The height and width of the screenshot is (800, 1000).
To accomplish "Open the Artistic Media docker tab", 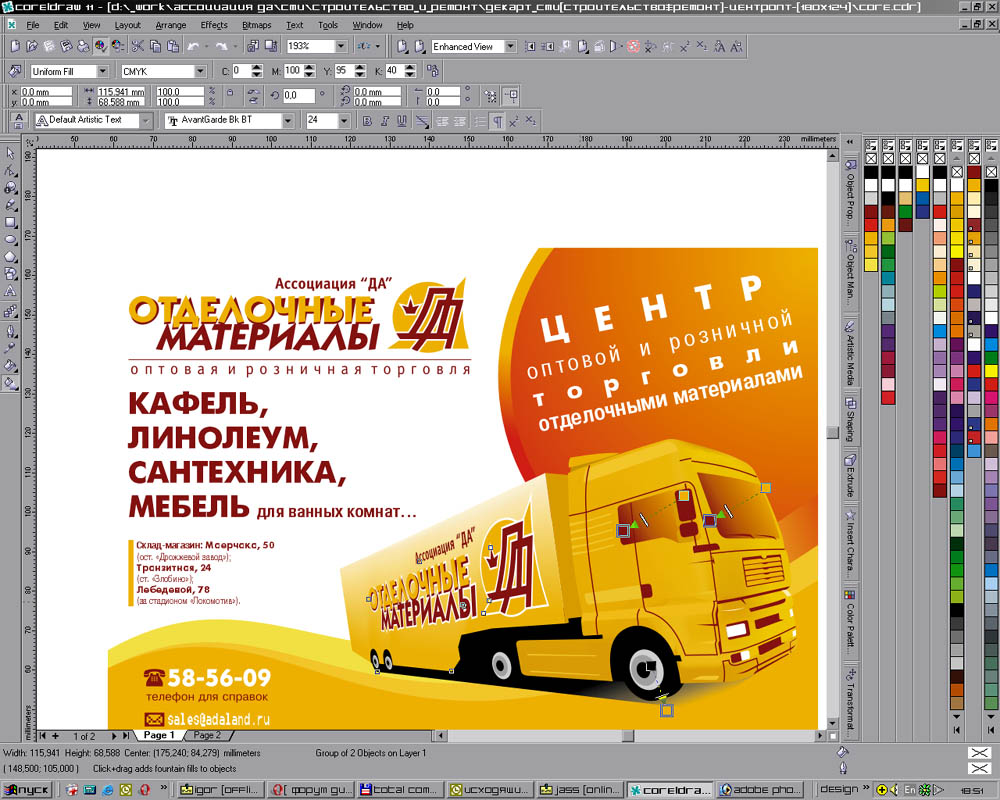I will click(x=850, y=353).
